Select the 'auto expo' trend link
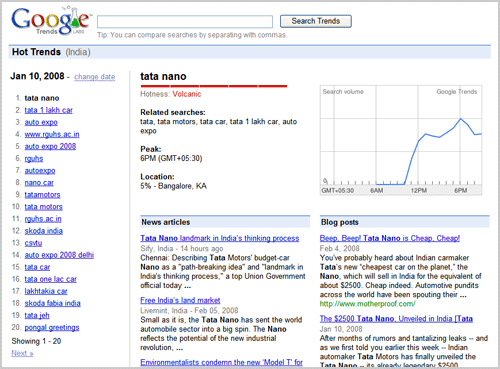Image resolution: width=500 pixels, height=369 pixels. (41, 122)
